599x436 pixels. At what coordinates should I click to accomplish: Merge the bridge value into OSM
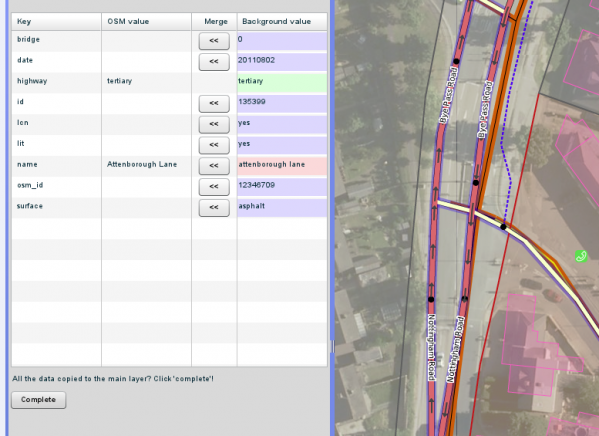pyautogui.click(x=214, y=41)
